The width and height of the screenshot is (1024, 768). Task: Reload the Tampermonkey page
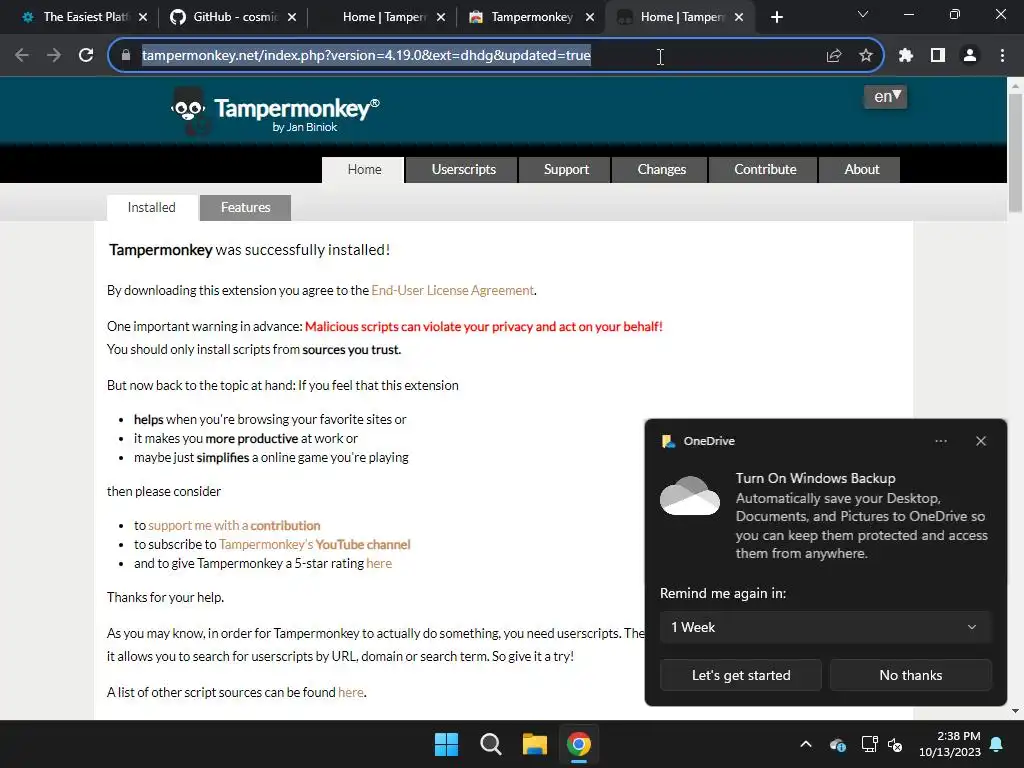tap(86, 56)
